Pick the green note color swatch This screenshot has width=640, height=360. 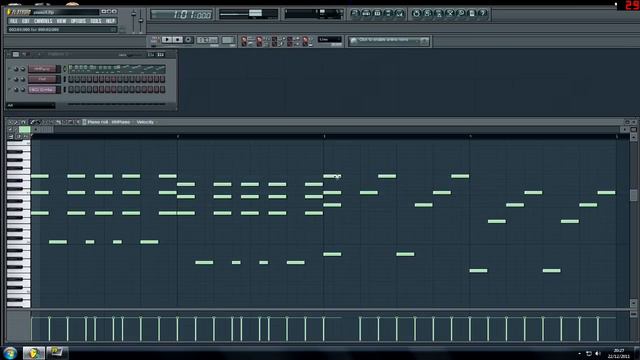coord(24,129)
